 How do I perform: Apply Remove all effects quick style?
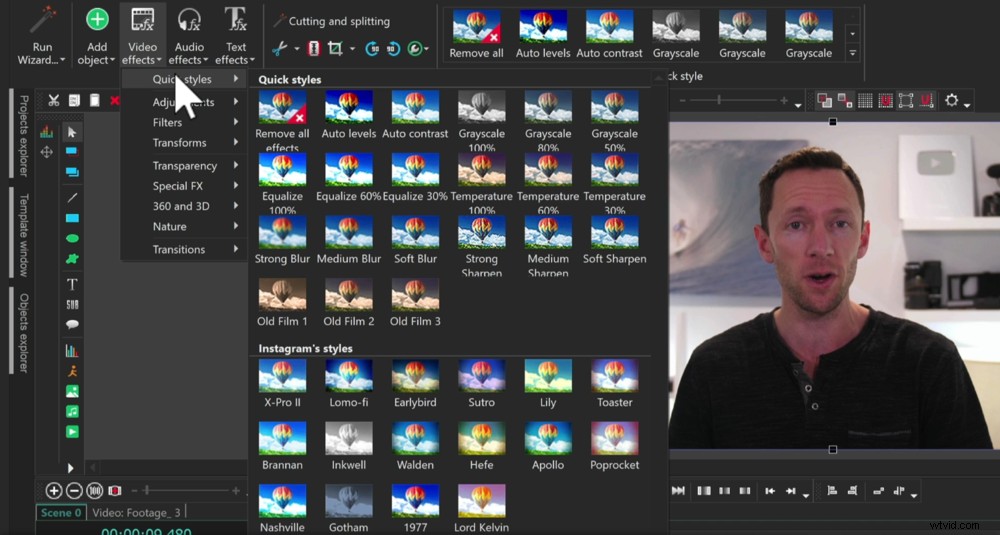pos(282,120)
